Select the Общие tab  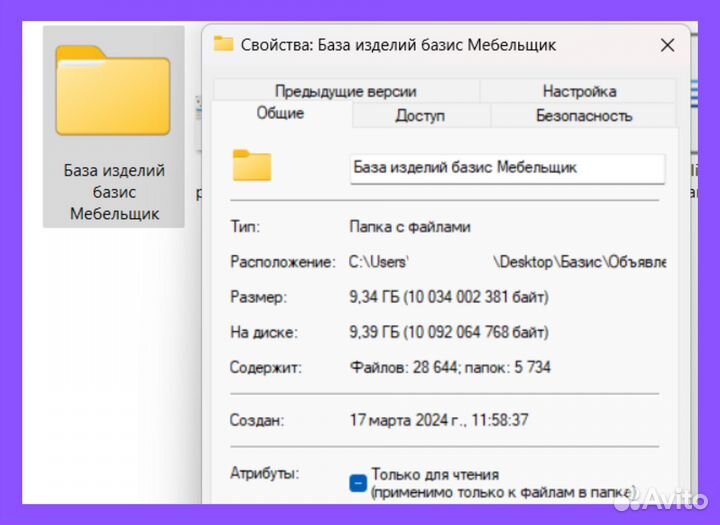(280, 113)
